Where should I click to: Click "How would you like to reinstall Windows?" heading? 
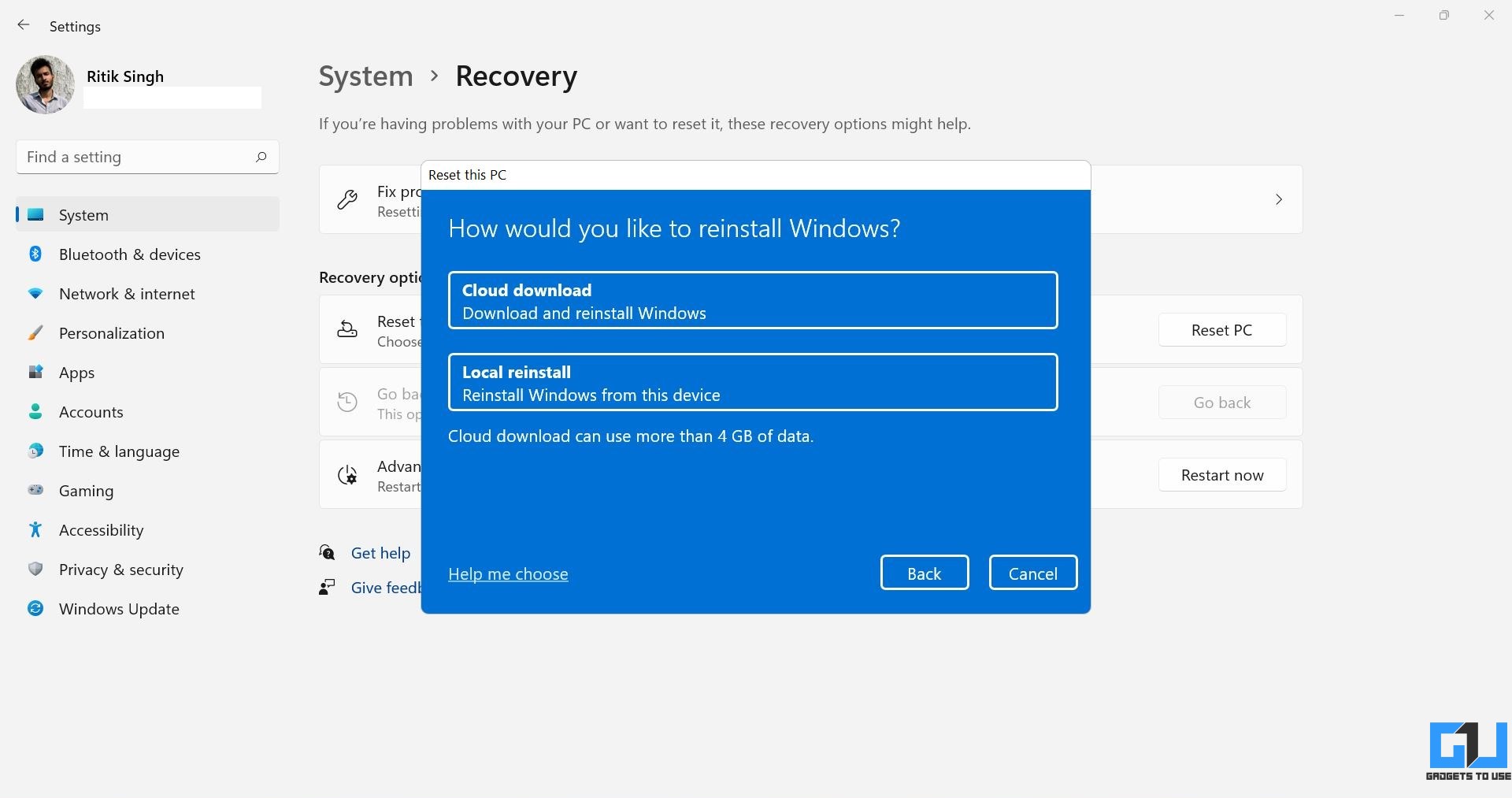(674, 228)
